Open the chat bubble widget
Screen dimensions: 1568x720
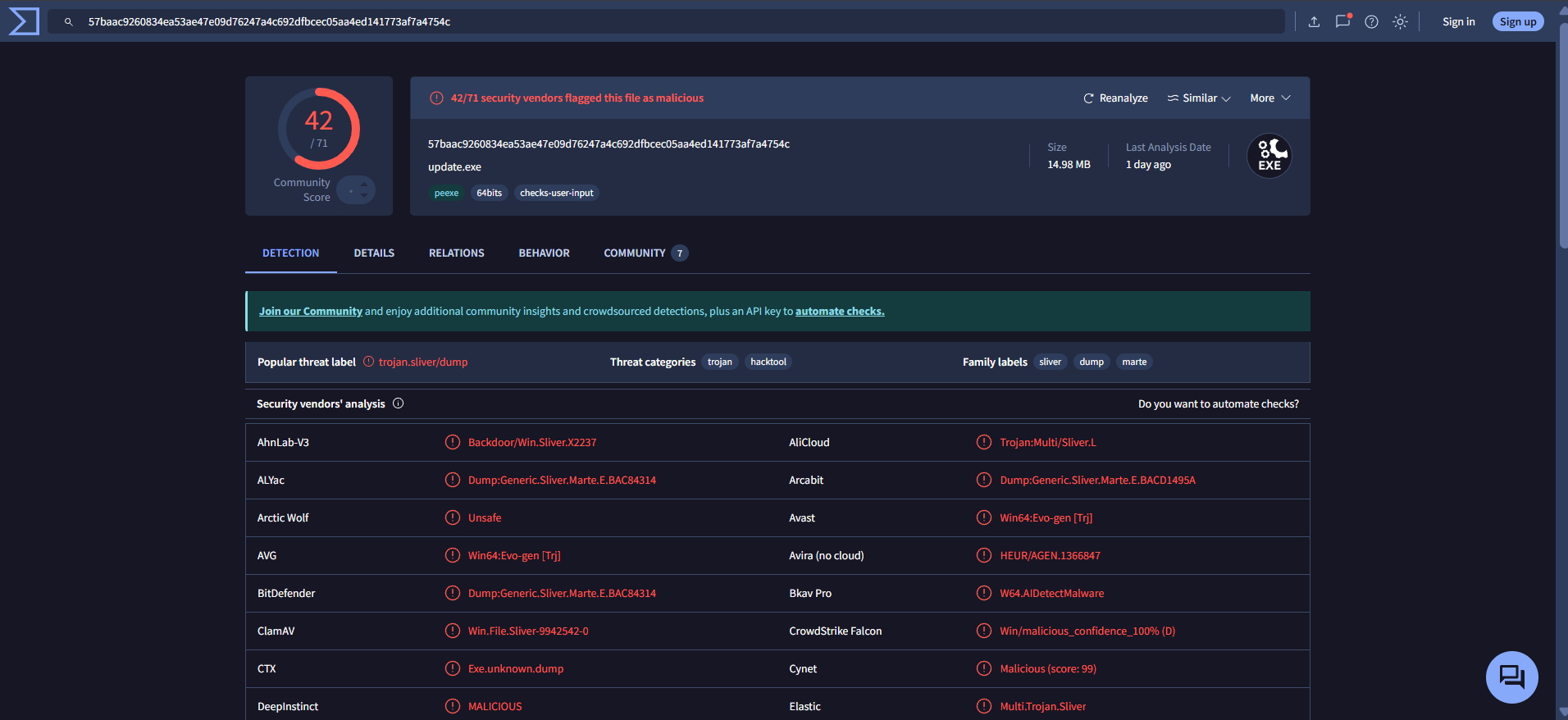tap(1511, 677)
